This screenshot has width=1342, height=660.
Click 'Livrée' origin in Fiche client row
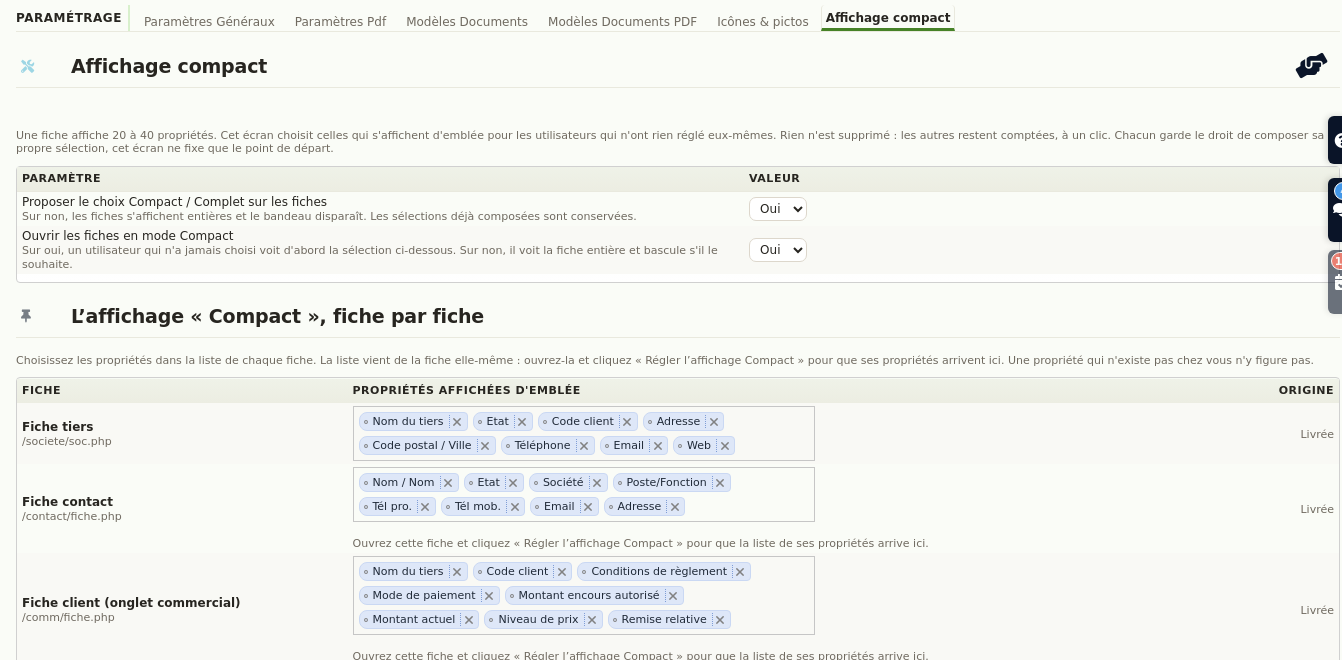pyautogui.click(x=1317, y=610)
